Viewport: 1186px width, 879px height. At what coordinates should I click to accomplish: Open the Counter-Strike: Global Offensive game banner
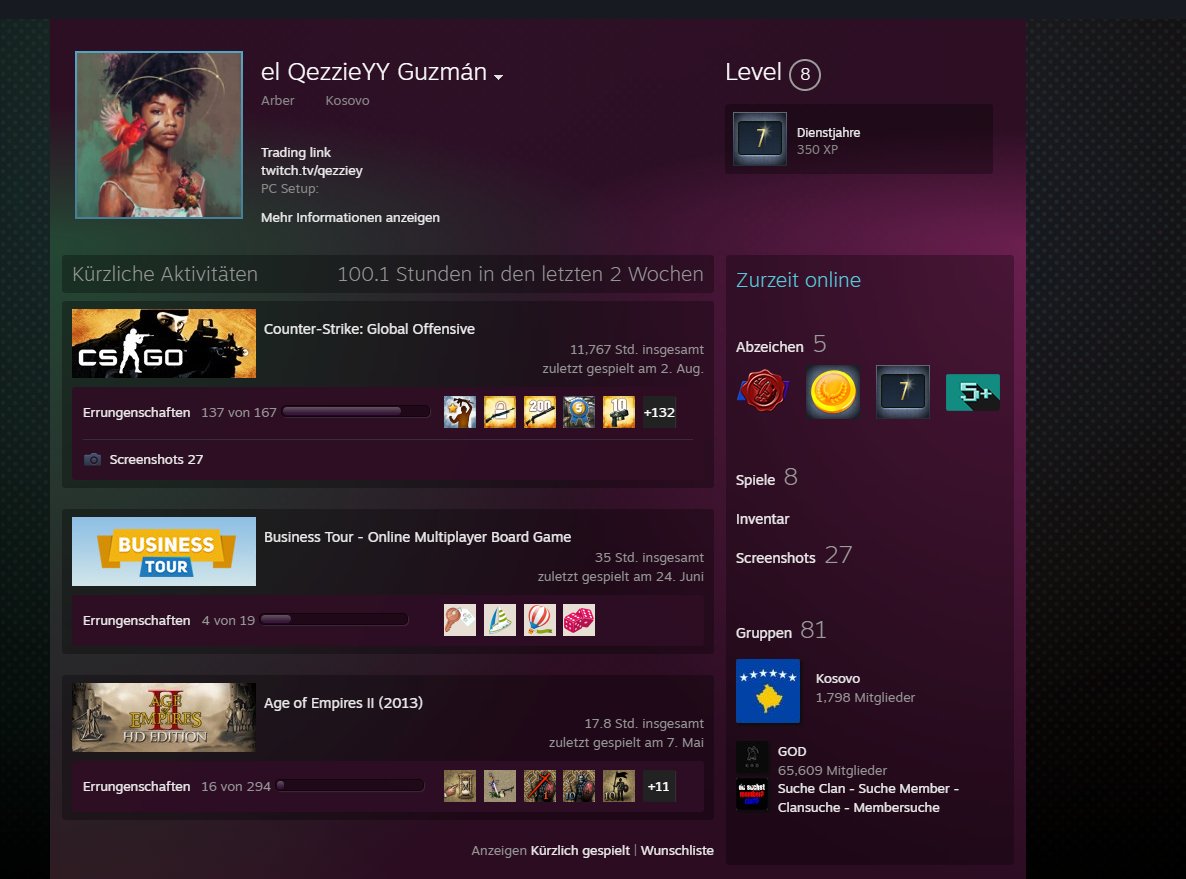click(163, 343)
